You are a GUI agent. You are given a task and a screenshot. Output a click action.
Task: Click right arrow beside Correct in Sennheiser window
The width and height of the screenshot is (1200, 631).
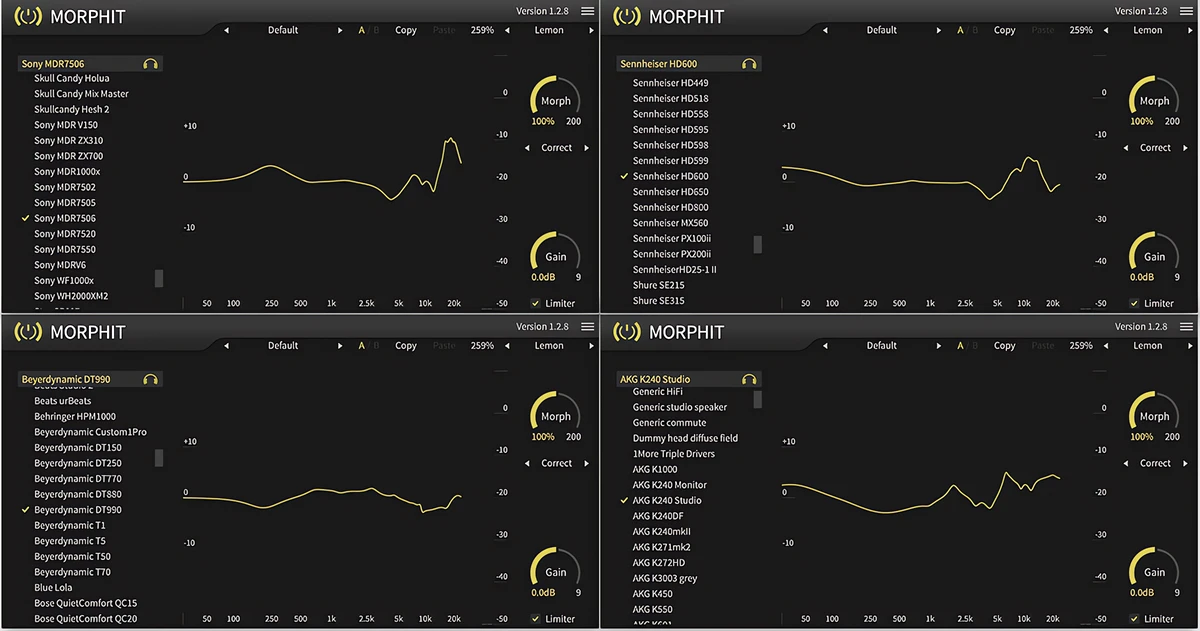pos(1184,148)
